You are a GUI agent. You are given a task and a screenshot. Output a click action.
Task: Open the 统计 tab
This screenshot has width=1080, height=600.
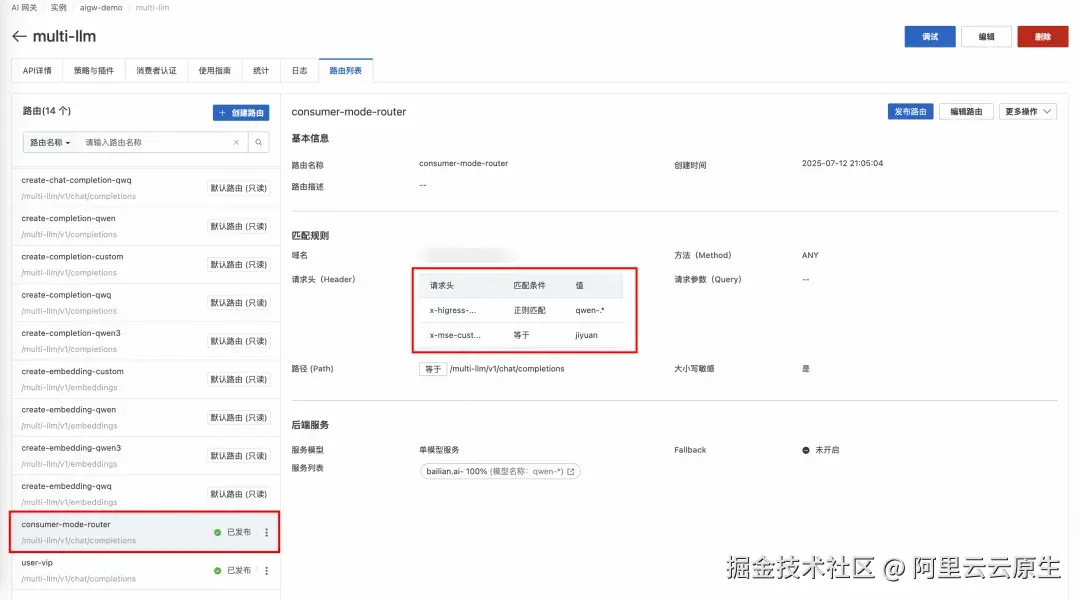pyautogui.click(x=262, y=70)
